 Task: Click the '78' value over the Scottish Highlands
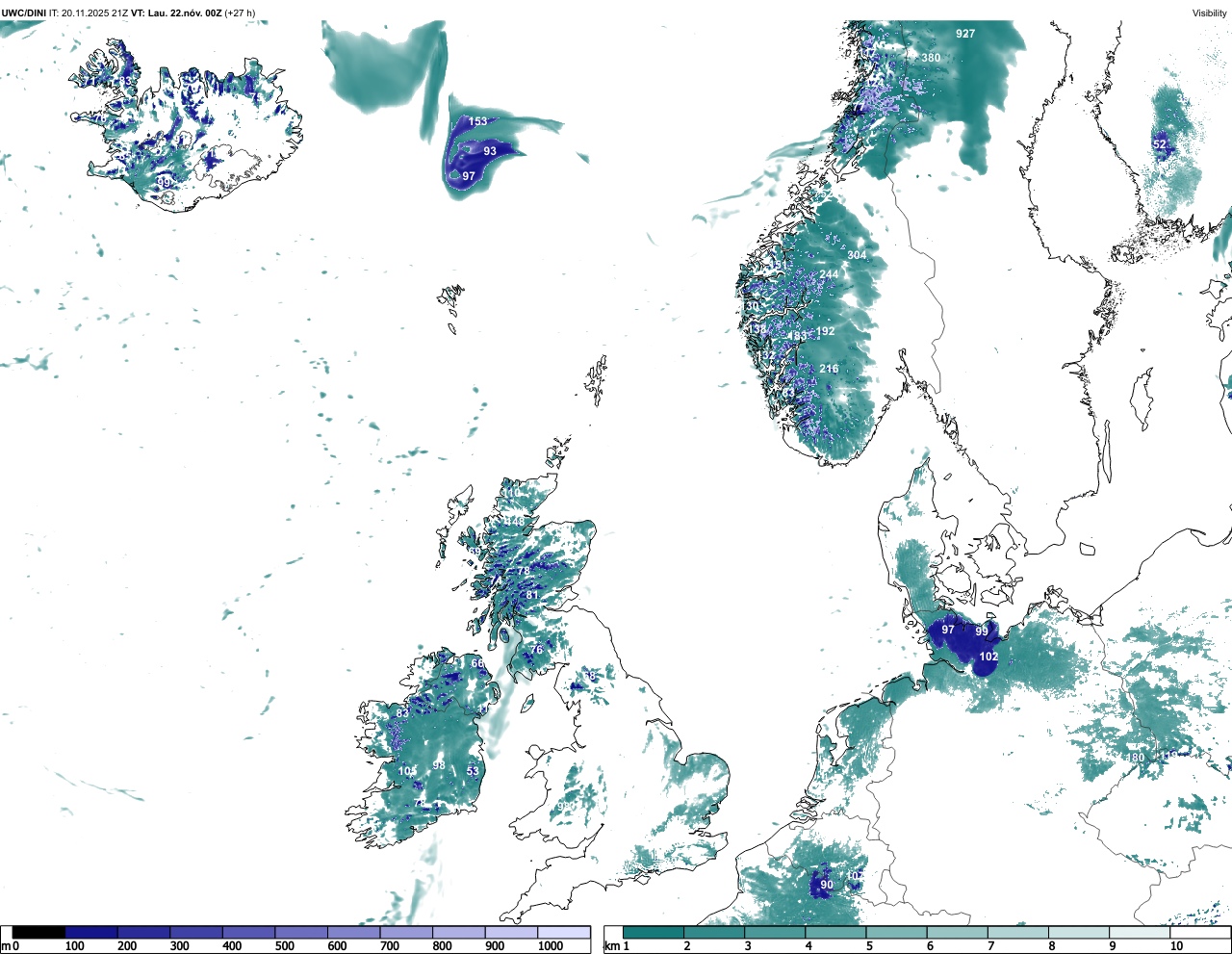(x=524, y=571)
